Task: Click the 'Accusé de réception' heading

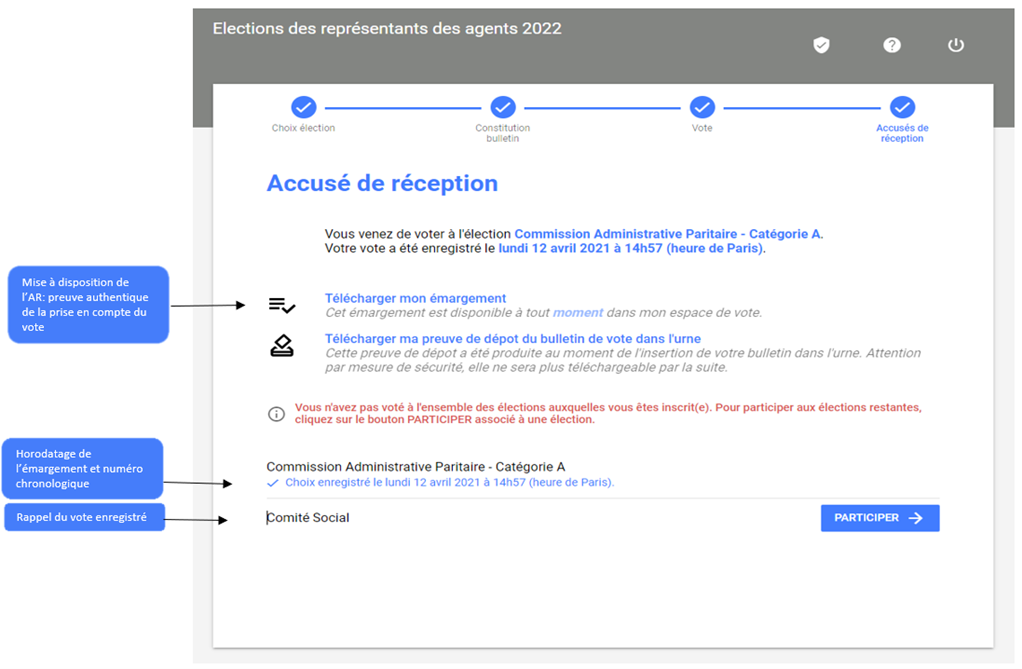Action: point(382,183)
